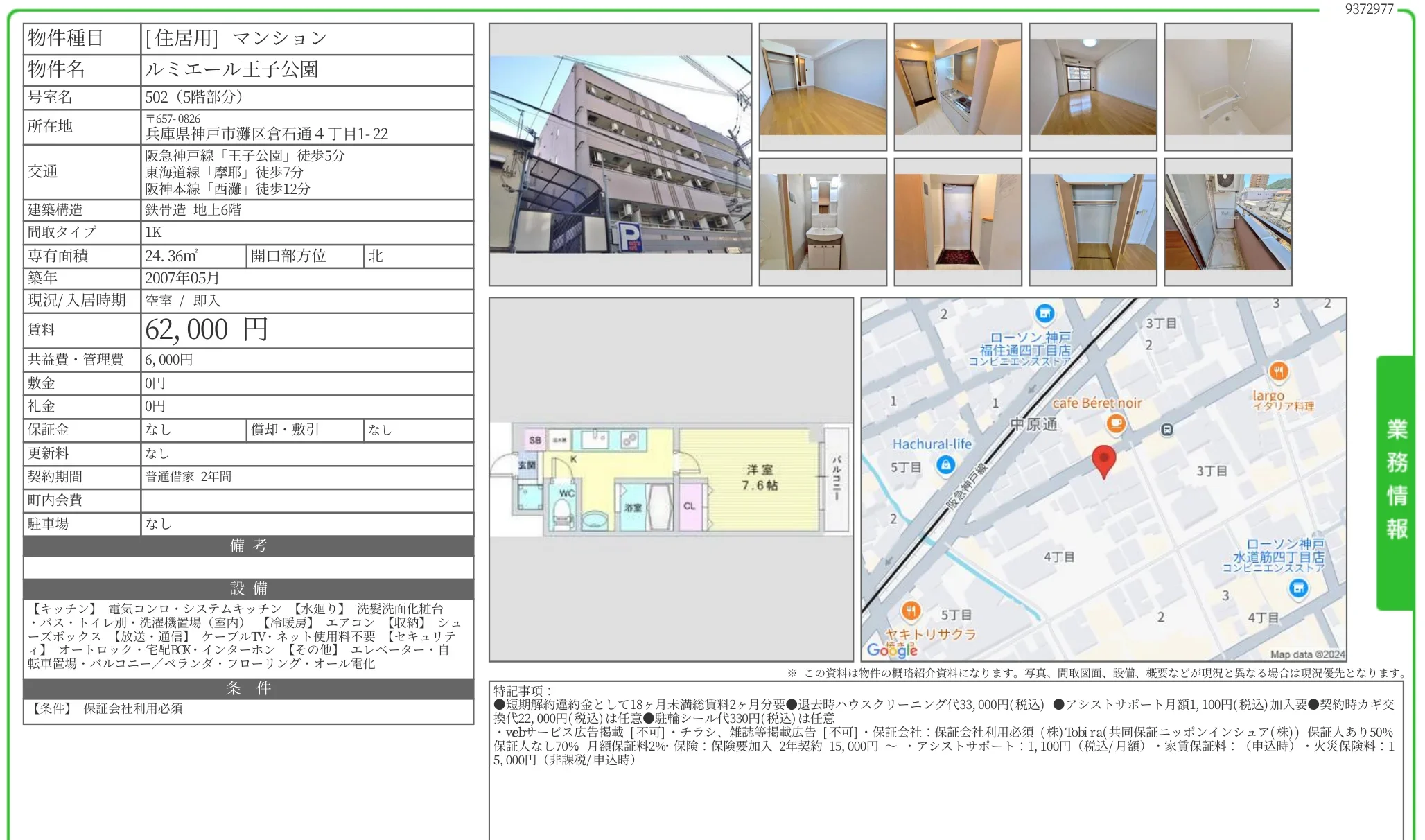
Task: Click the bus stop icon near 中原通
Action: point(1167,430)
